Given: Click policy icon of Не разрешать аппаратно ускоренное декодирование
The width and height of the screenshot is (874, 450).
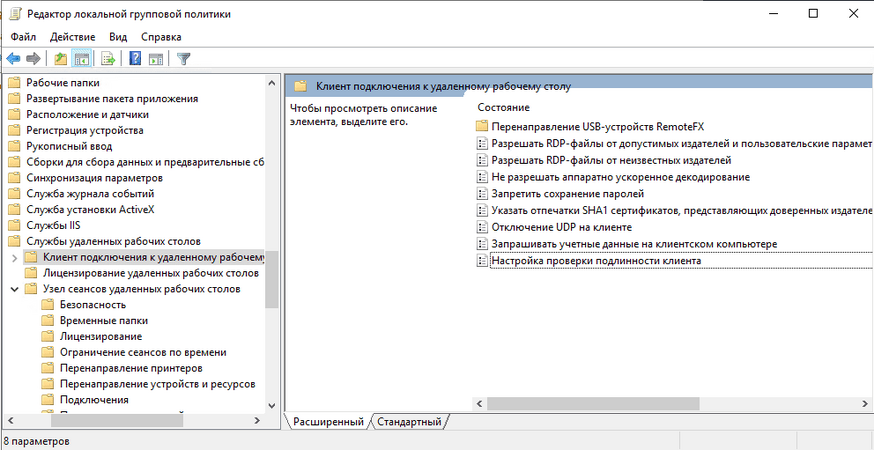Looking at the screenshot, I should [482, 177].
